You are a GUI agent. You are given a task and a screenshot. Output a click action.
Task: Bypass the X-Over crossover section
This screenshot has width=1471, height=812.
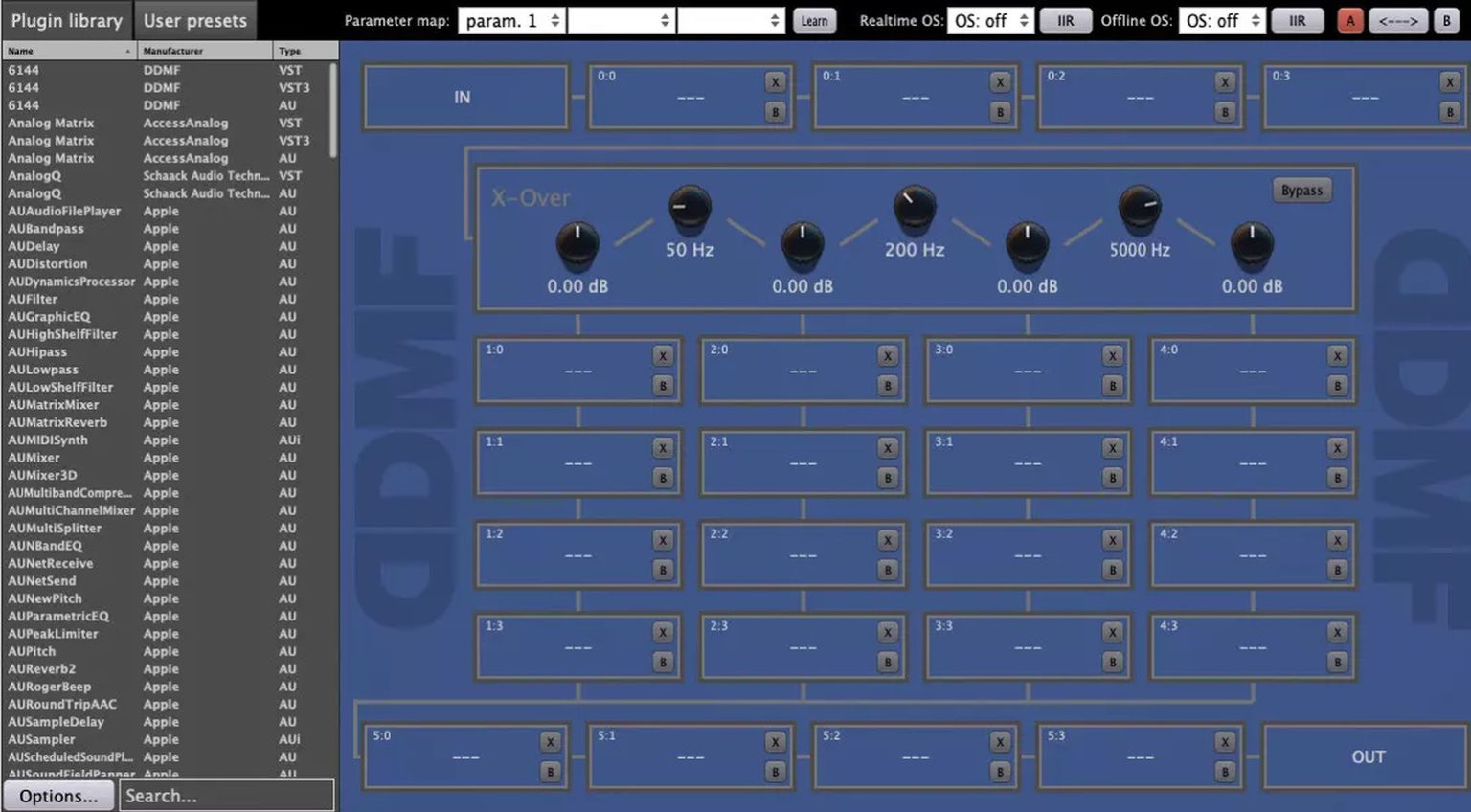pyautogui.click(x=1301, y=190)
